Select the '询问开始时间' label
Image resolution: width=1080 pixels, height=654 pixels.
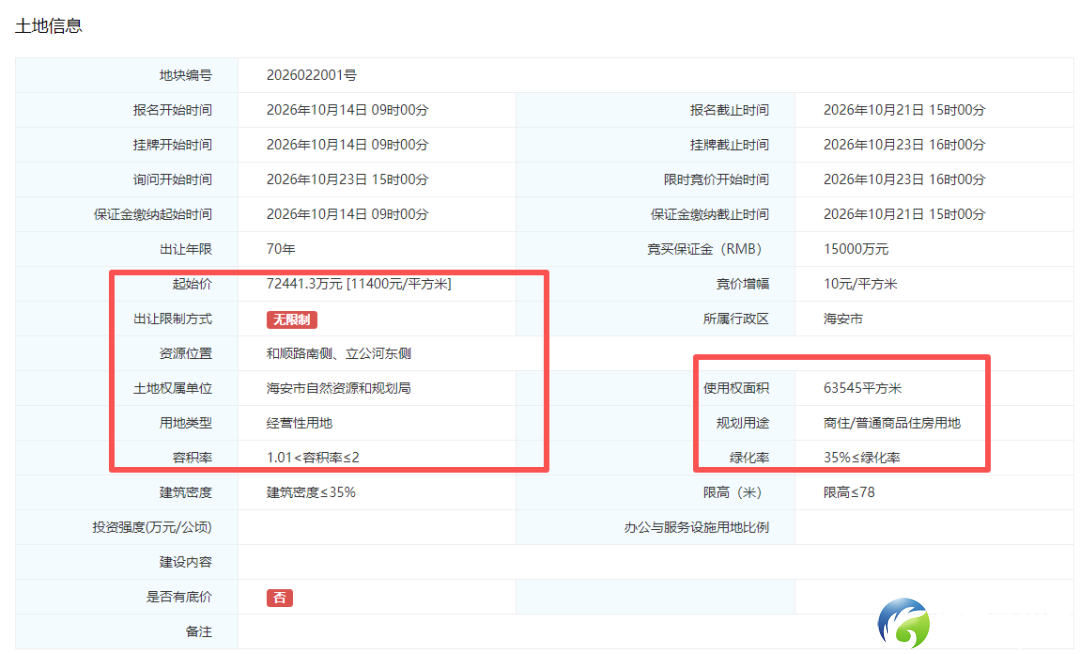click(x=173, y=180)
